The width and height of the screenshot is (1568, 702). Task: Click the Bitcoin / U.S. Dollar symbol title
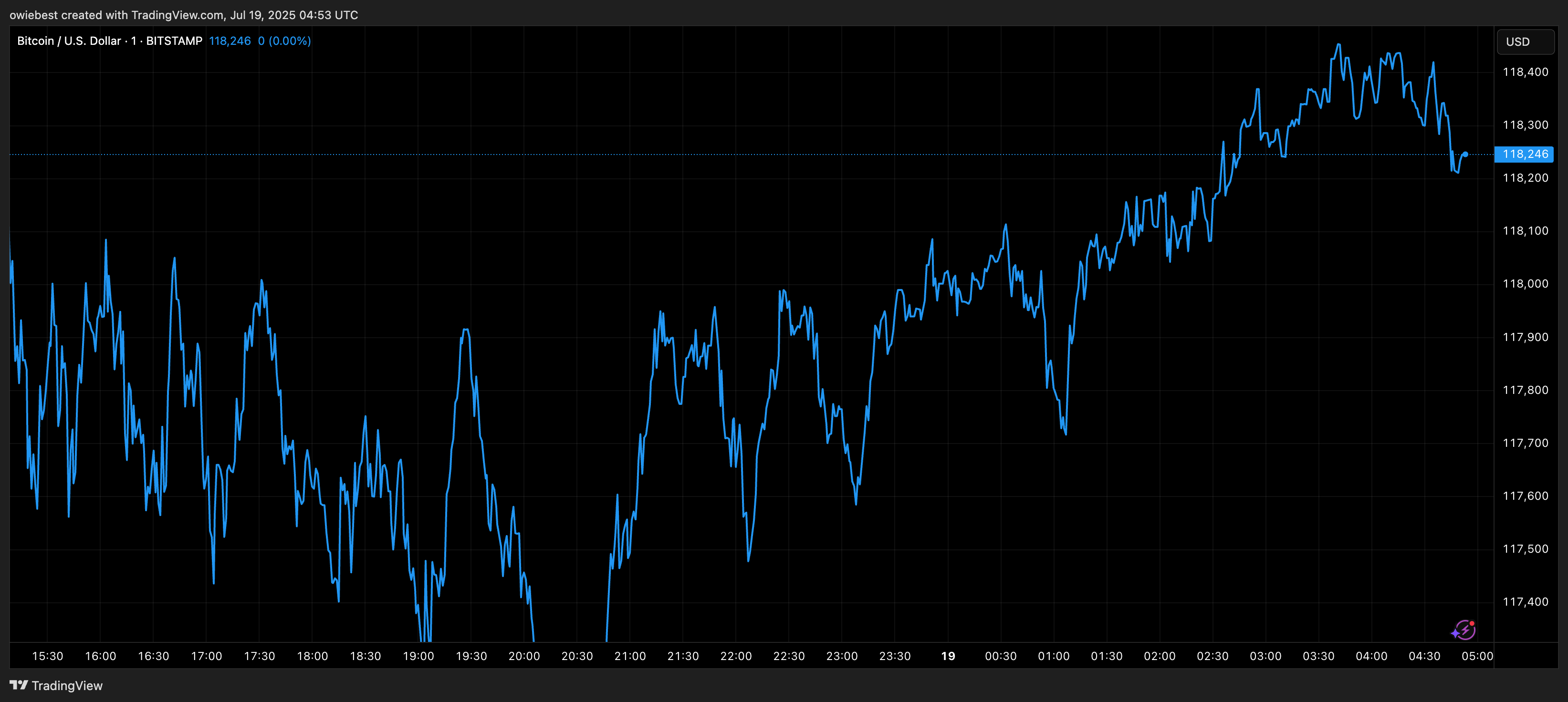[x=69, y=41]
